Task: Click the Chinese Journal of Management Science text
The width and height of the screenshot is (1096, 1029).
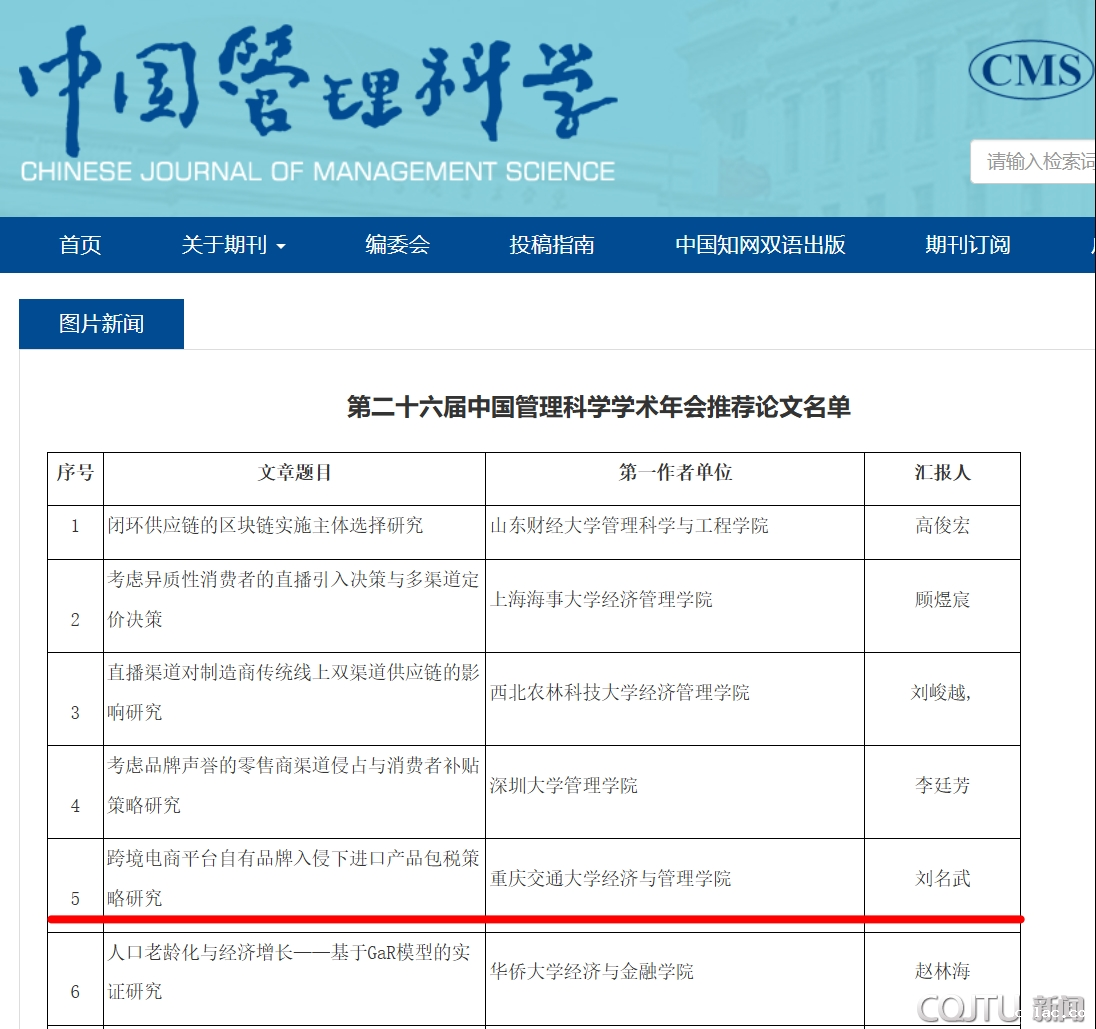Action: pyautogui.click(x=318, y=171)
